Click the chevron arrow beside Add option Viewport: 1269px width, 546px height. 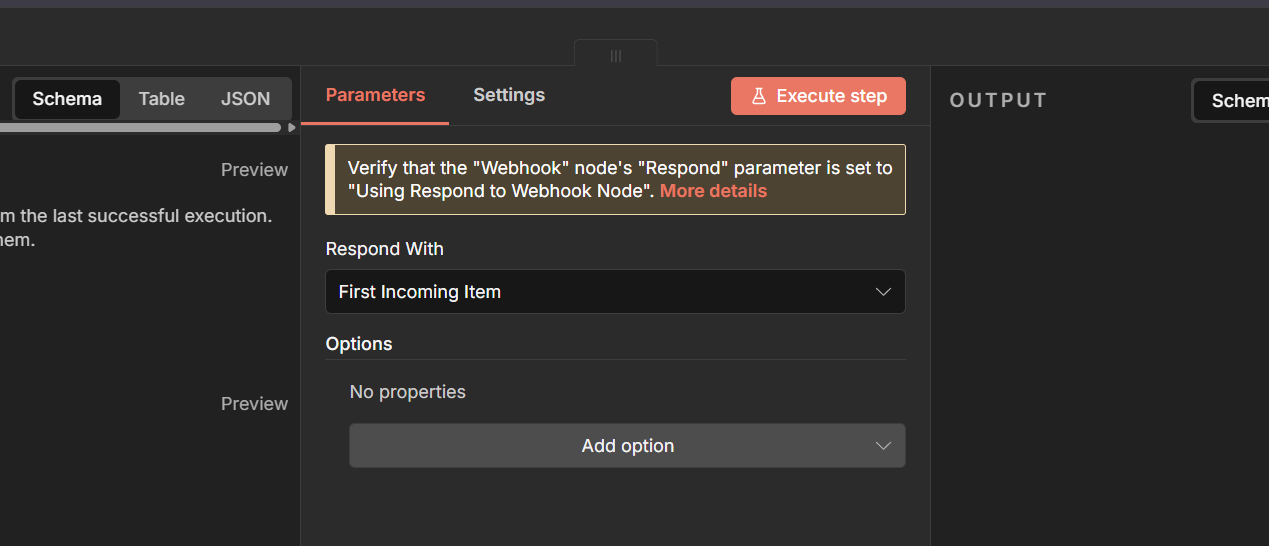(883, 446)
